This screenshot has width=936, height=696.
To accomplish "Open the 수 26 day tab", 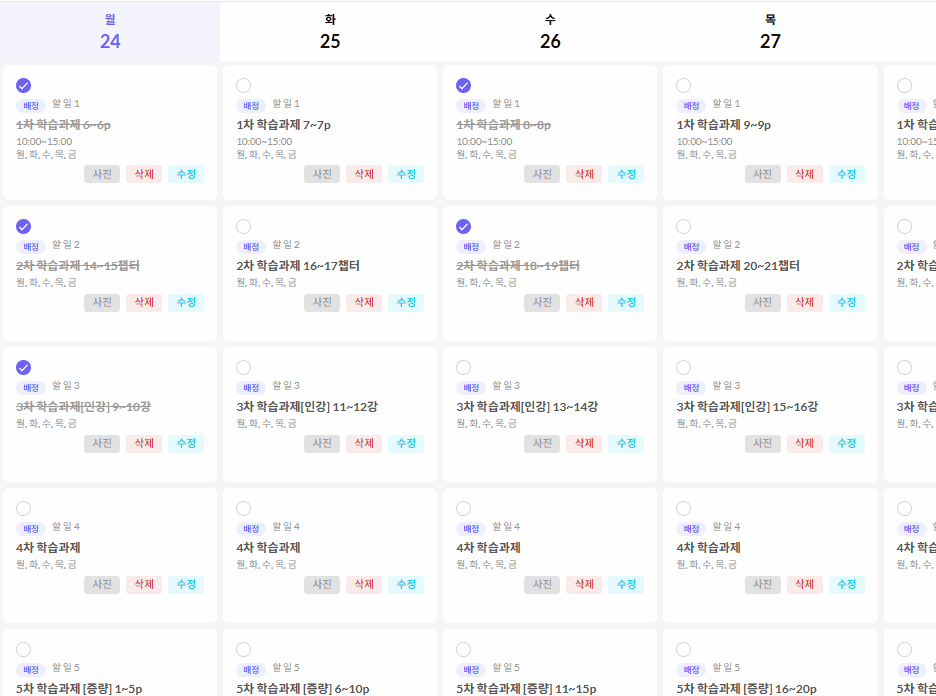I will [x=550, y=32].
